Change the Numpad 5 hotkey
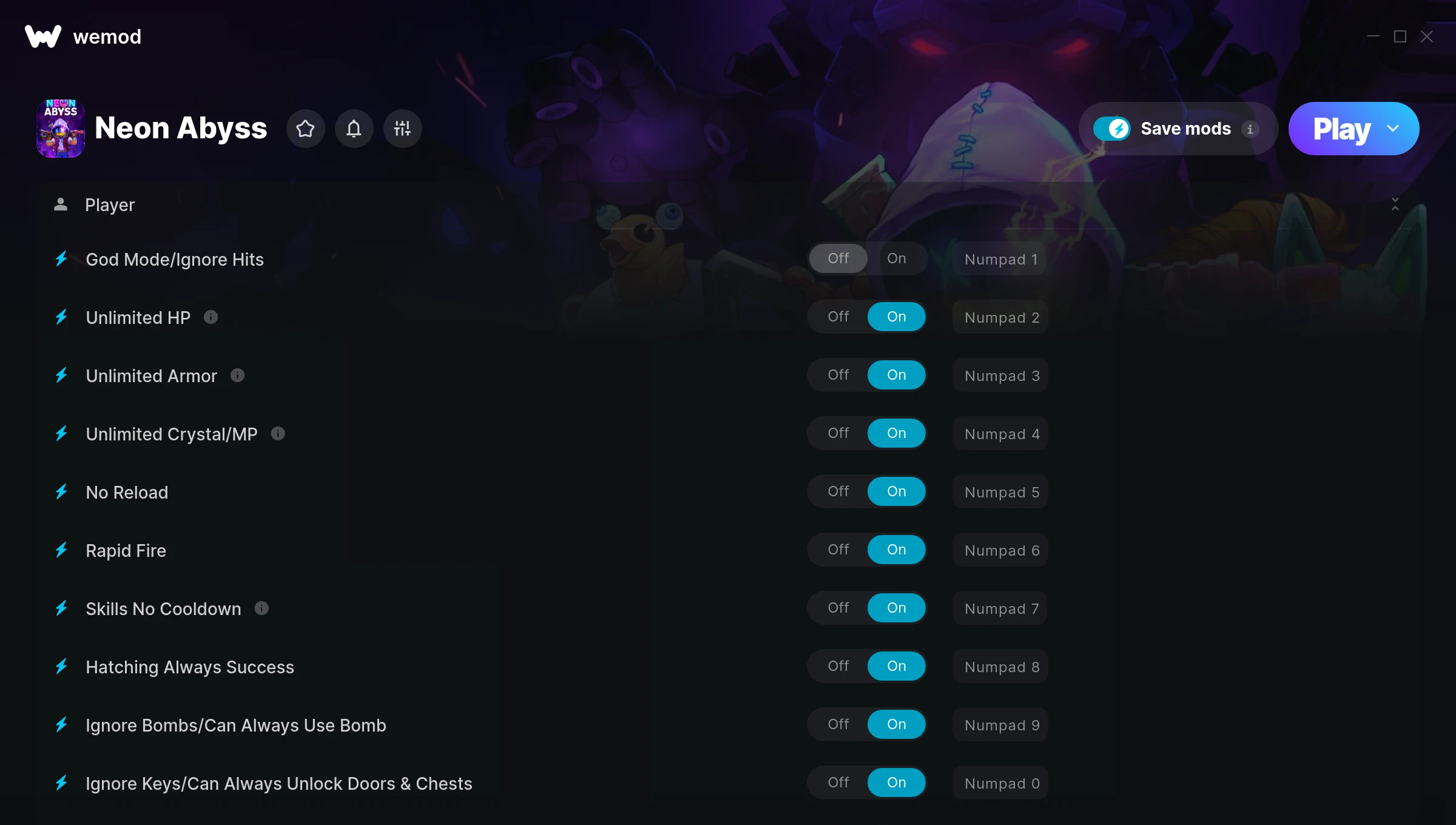This screenshot has height=825, width=1456. 1000,492
